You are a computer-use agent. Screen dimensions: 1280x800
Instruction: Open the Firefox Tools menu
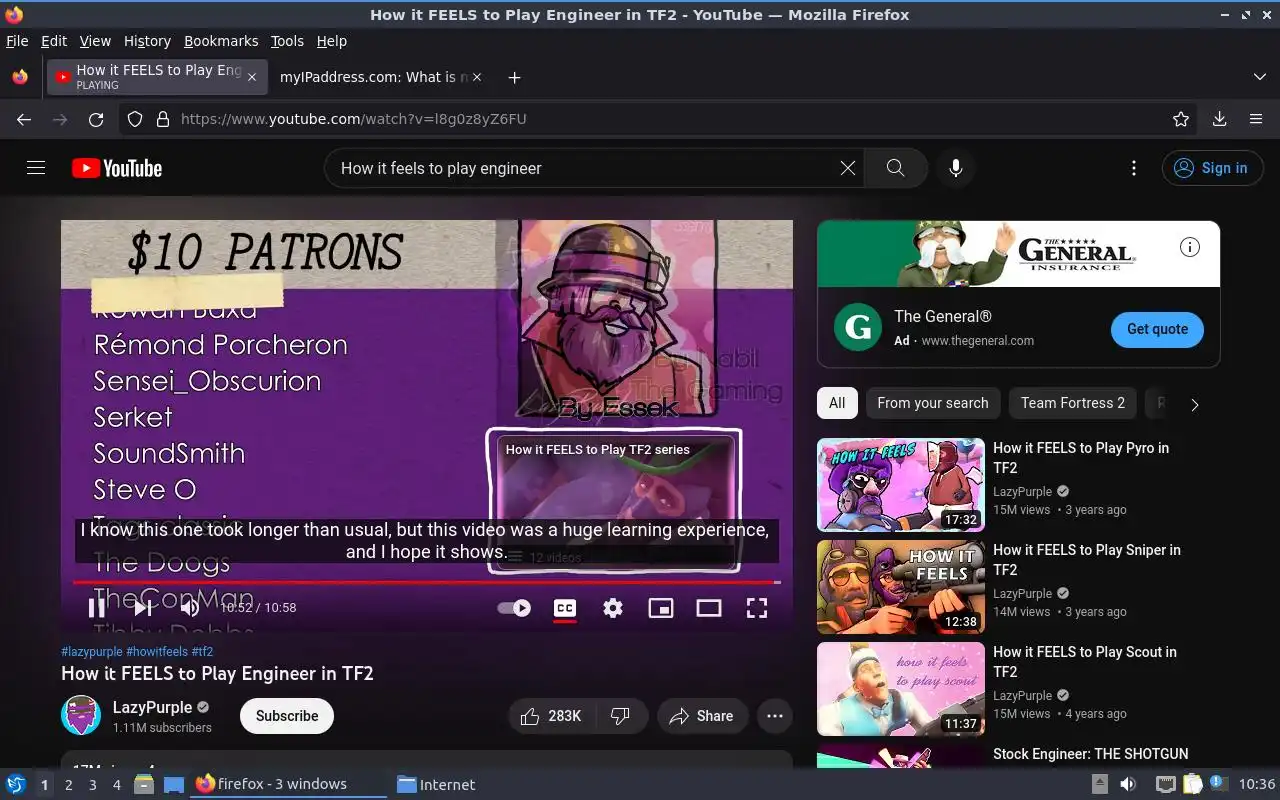click(x=287, y=41)
